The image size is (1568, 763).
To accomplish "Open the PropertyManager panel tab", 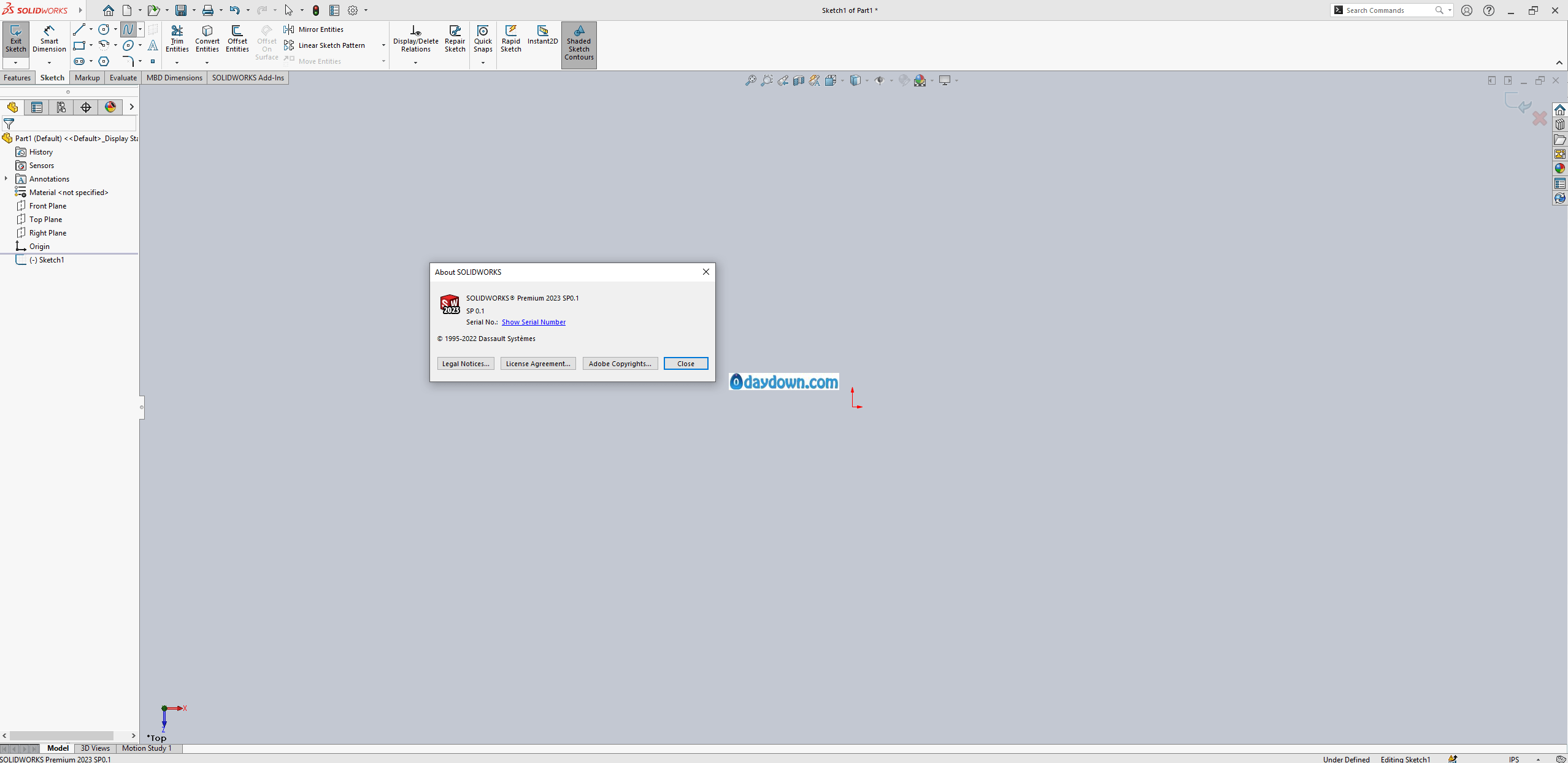I will pyautogui.click(x=37, y=107).
